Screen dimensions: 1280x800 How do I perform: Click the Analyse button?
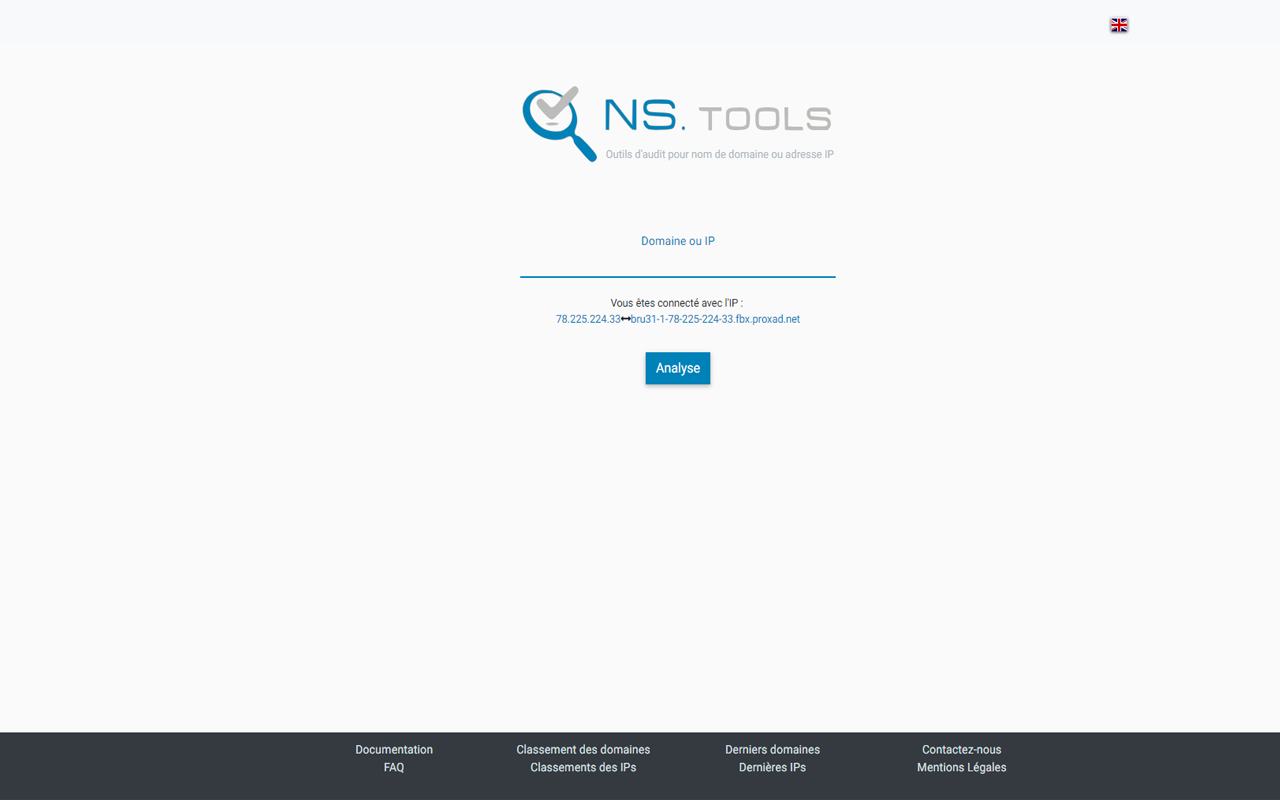tap(678, 368)
